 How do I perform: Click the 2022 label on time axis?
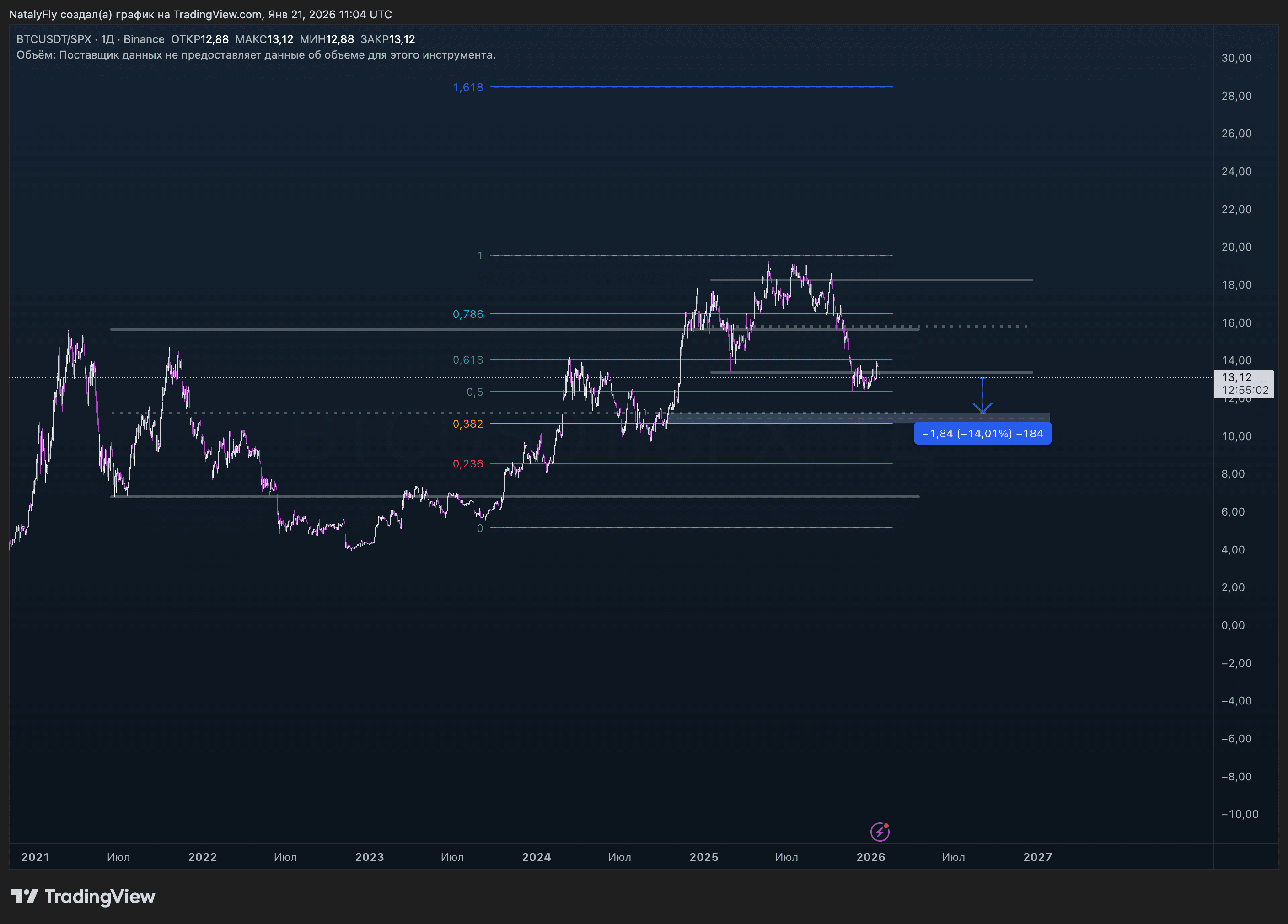(x=202, y=857)
